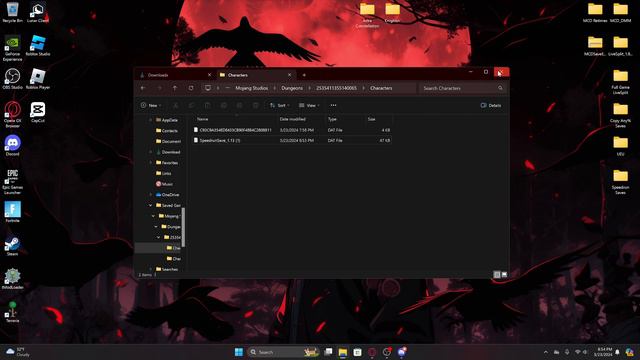Switch to details list view in status bar

click(x=497, y=275)
